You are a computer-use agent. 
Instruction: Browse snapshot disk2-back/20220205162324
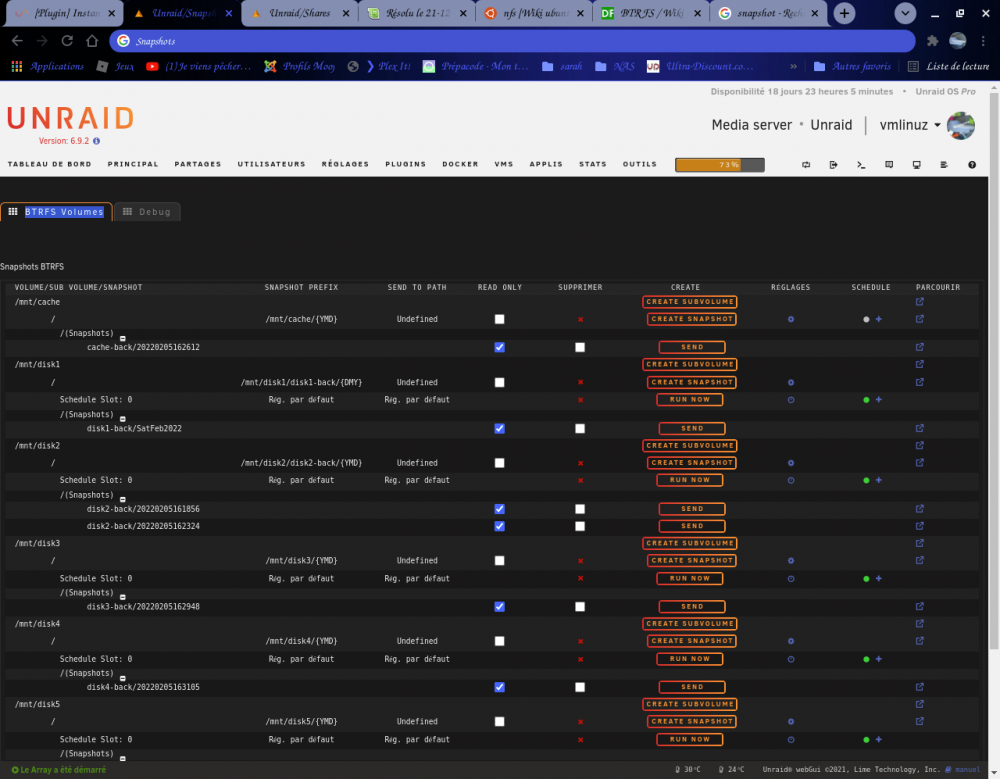pyautogui.click(x=920, y=526)
